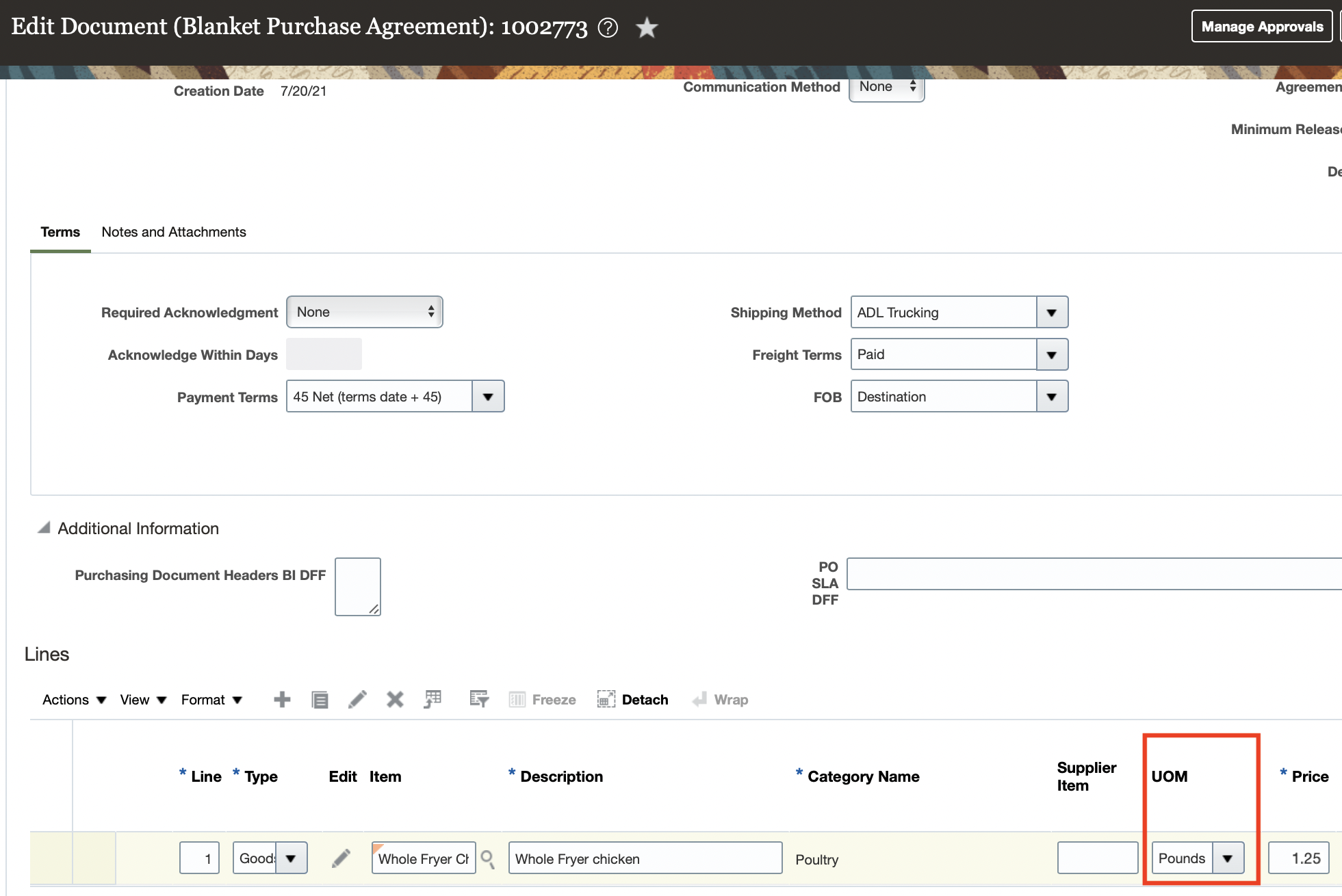Click the query by example filter icon

tap(479, 699)
